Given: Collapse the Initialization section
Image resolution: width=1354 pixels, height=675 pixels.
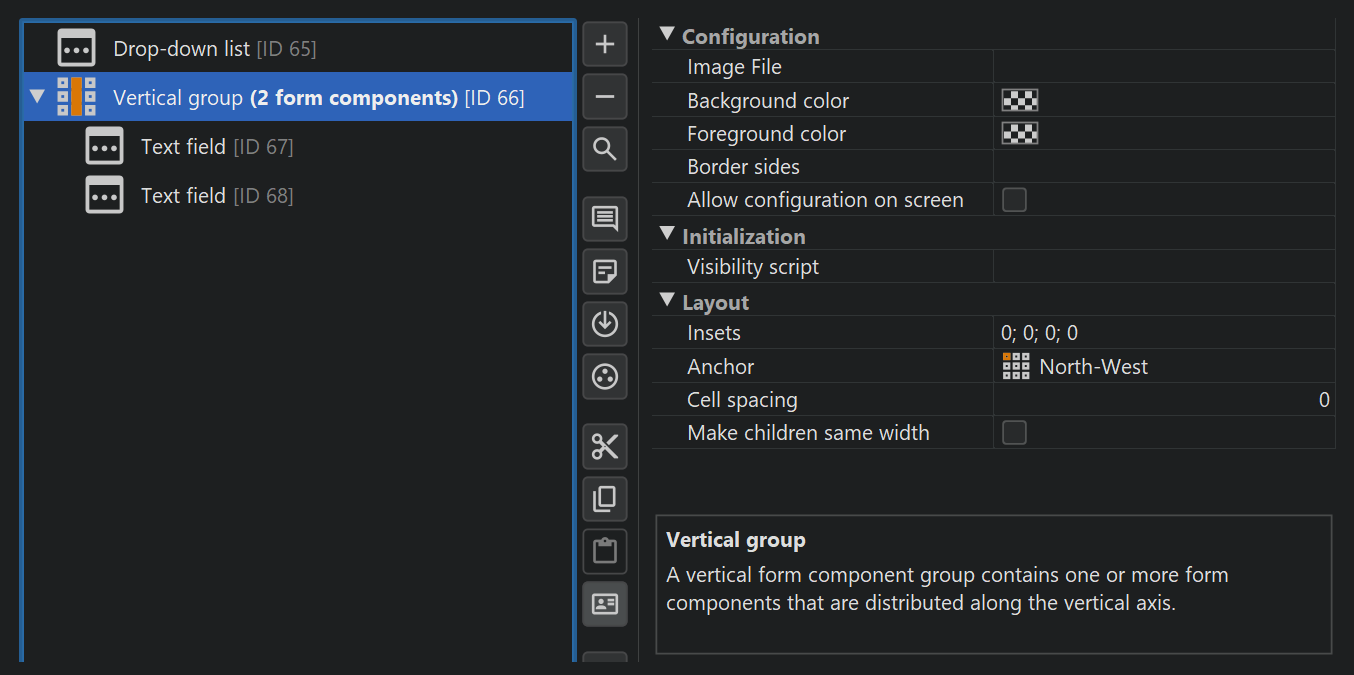Looking at the screenshot, I should click(667, 235).
